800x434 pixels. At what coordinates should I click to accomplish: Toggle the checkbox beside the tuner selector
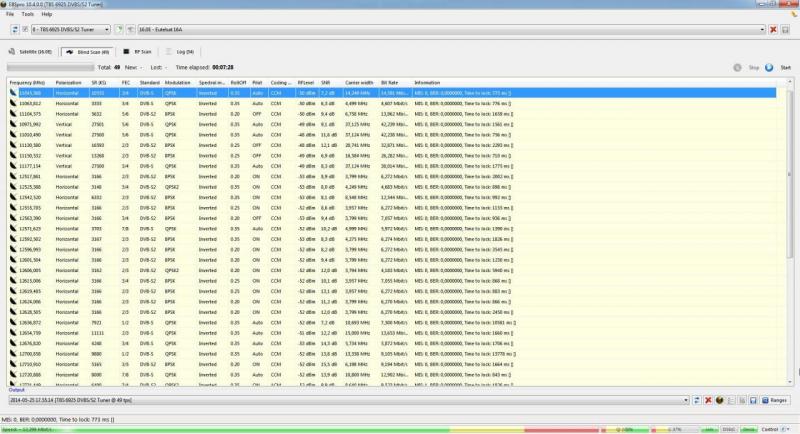(25, 30)
